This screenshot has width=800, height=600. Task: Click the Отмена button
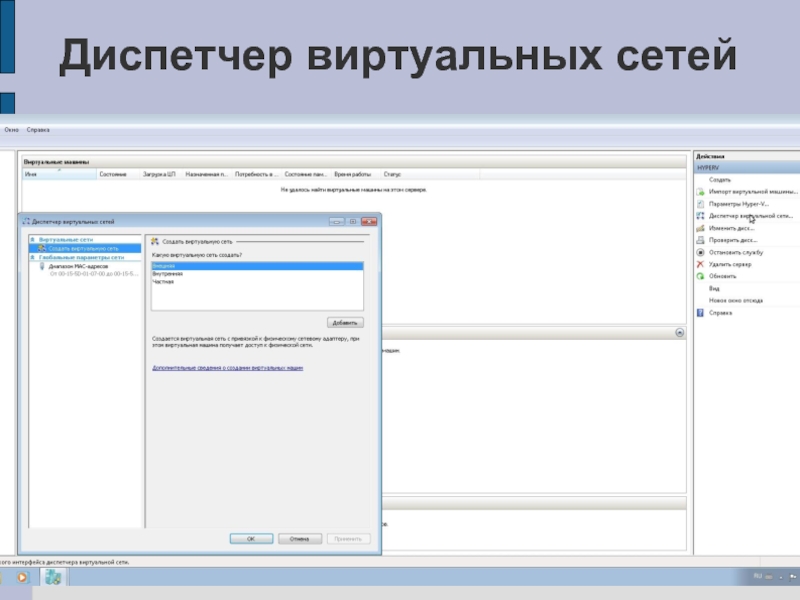coord(299,539)
